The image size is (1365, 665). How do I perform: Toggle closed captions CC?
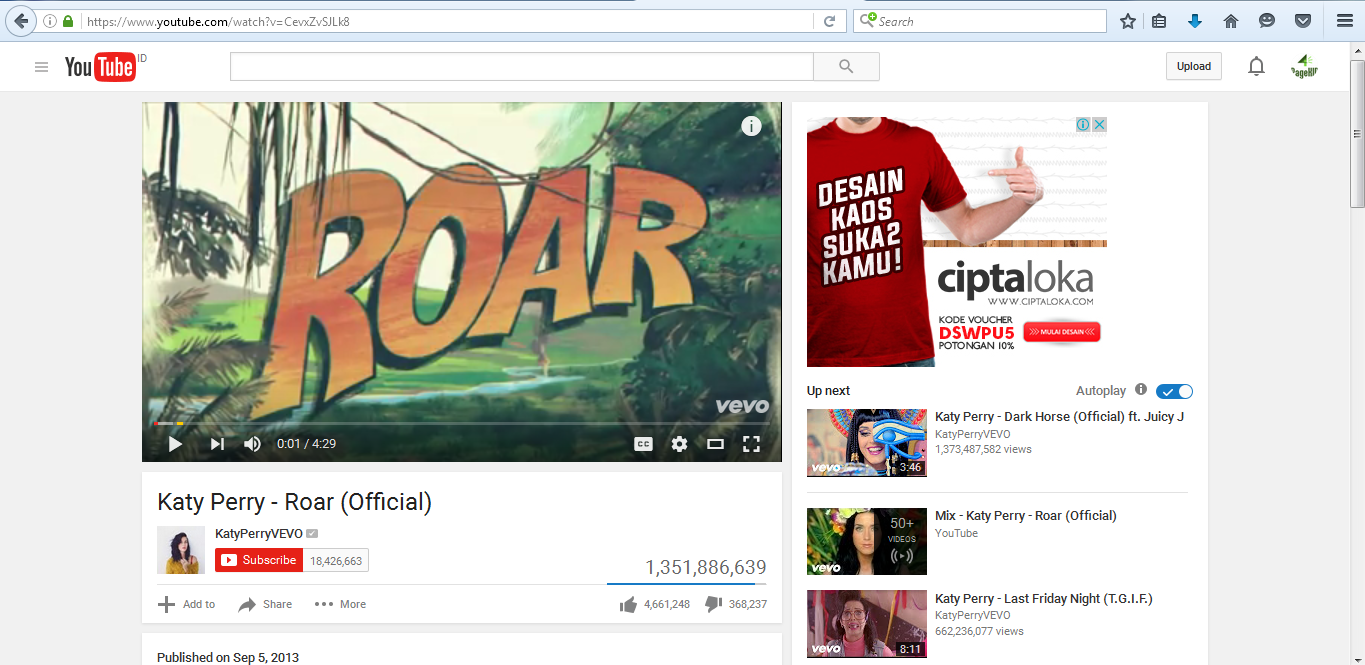tap(643, 444)
